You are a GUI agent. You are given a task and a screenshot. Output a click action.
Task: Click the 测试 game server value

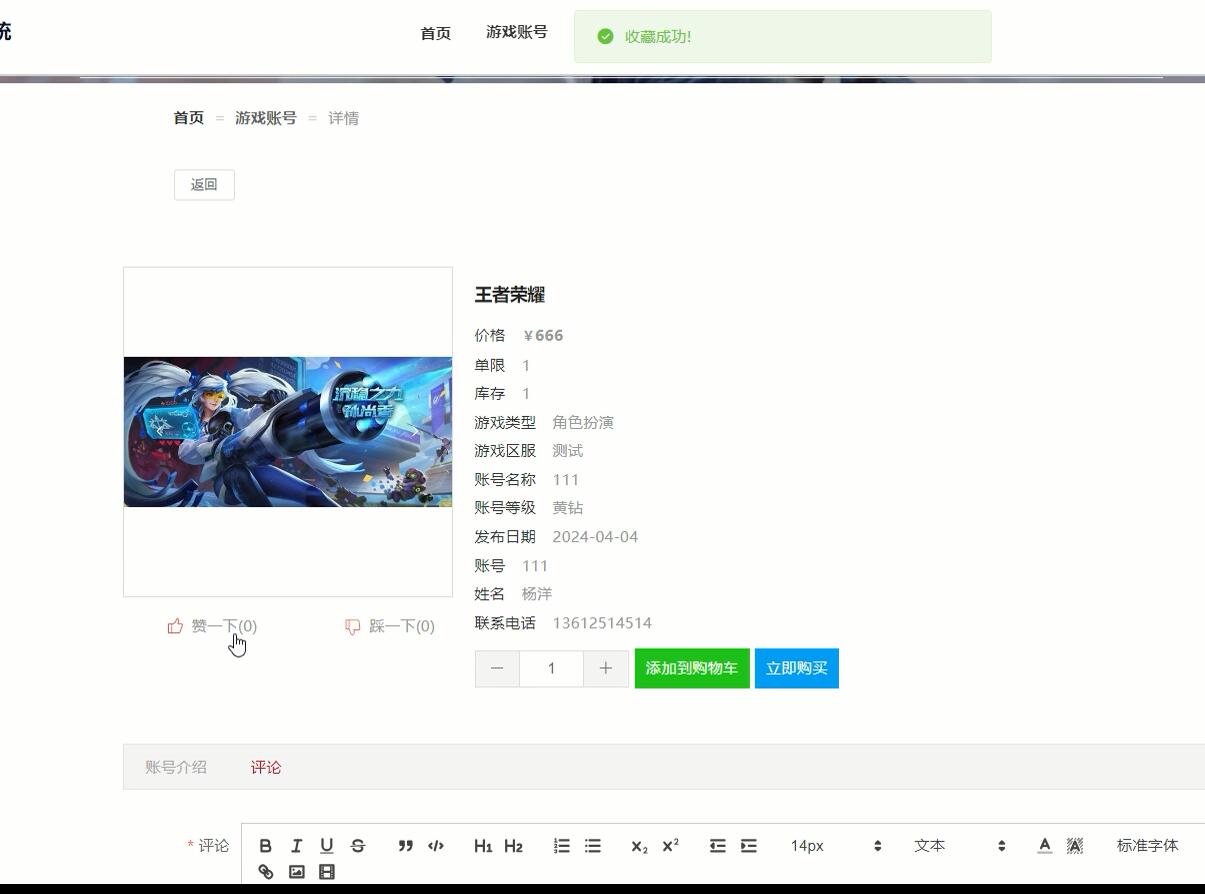click(567, 451)
